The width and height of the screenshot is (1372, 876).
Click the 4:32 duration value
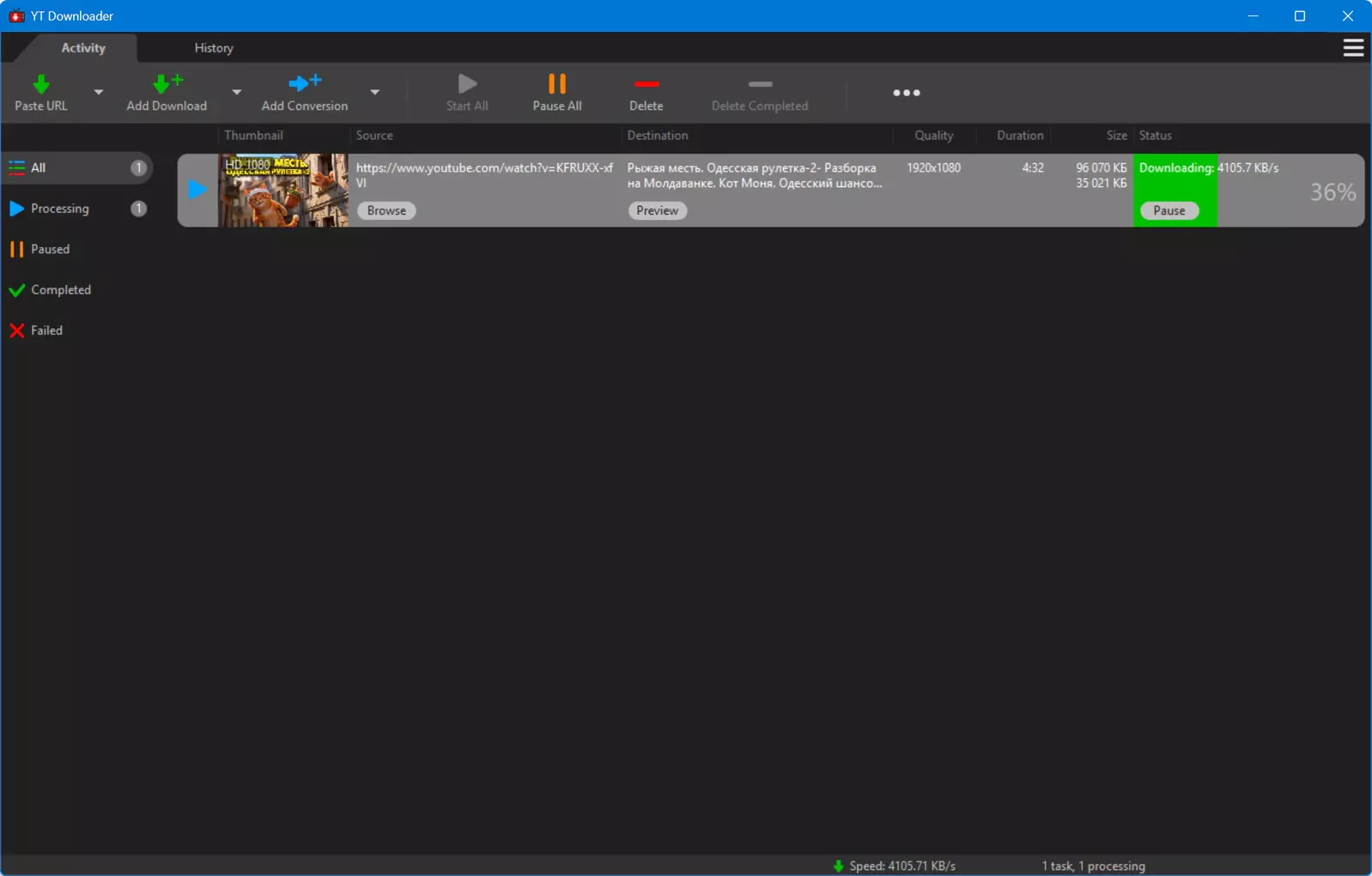pos(1033,167)
